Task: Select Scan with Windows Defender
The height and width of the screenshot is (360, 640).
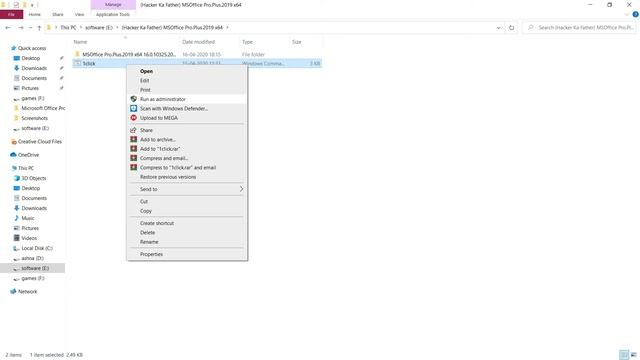Action: point(187,109)
